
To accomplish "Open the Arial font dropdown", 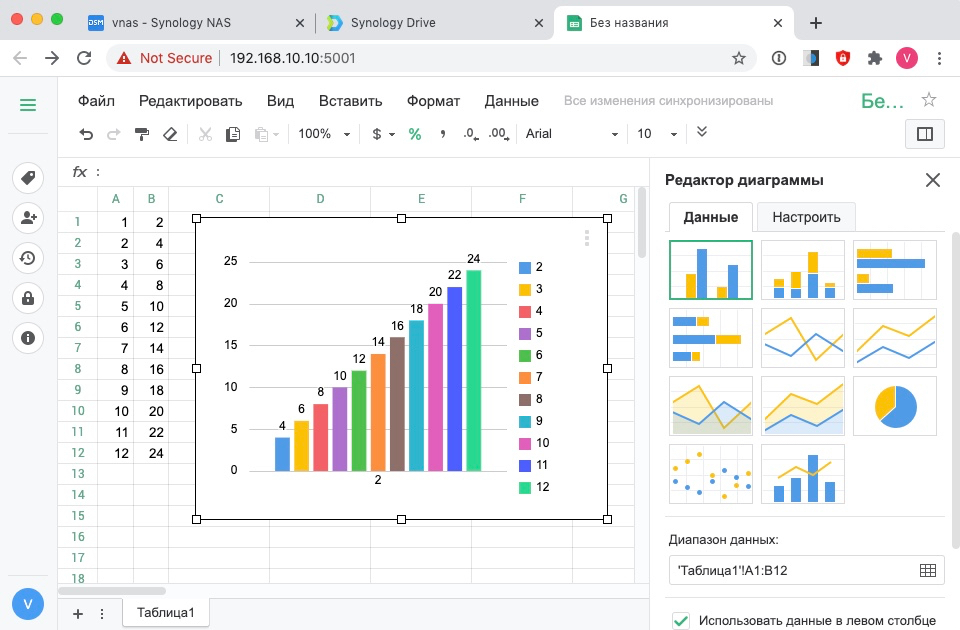I will [x=572, y=134].
